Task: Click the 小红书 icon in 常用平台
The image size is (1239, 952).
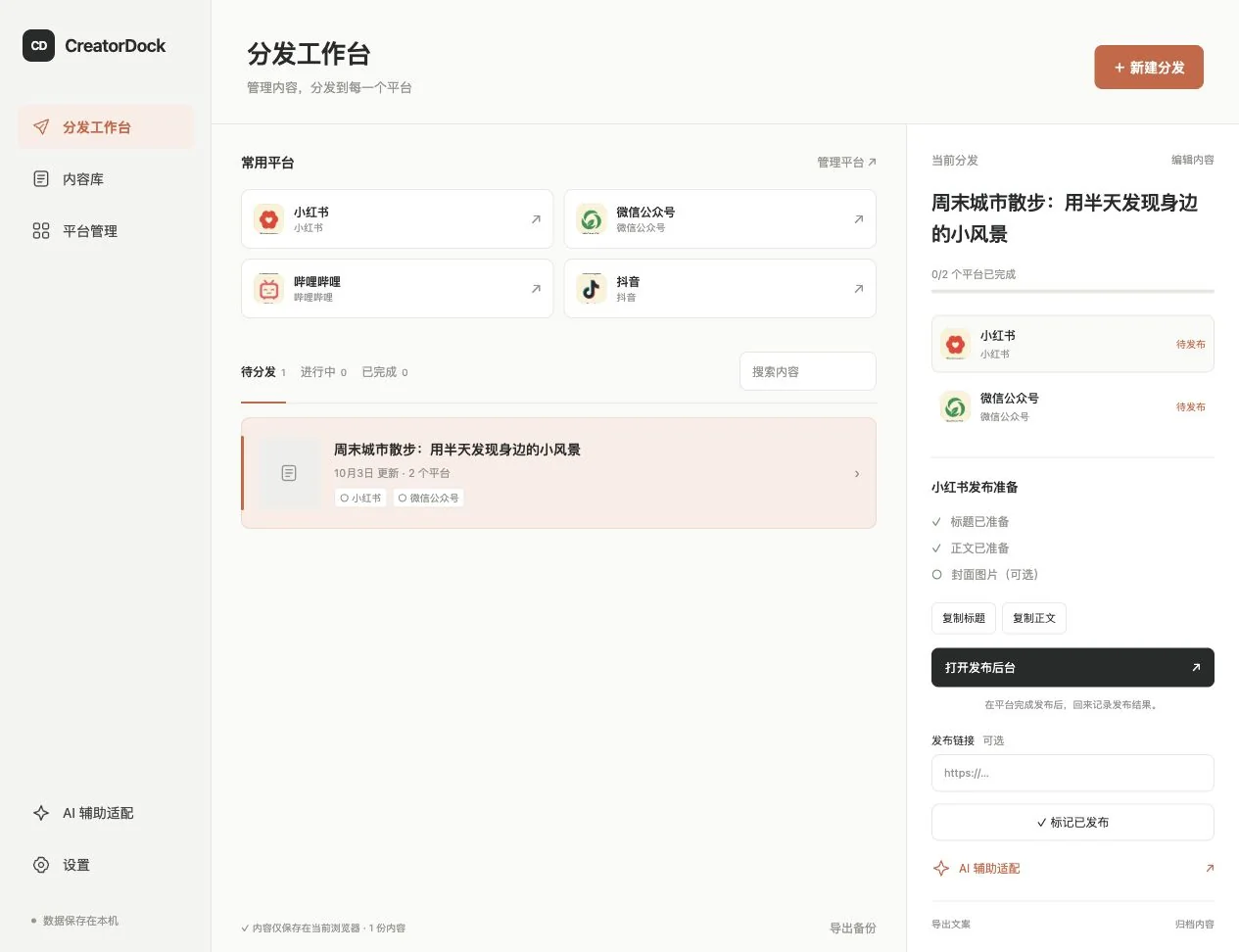Action: point(268,219)
